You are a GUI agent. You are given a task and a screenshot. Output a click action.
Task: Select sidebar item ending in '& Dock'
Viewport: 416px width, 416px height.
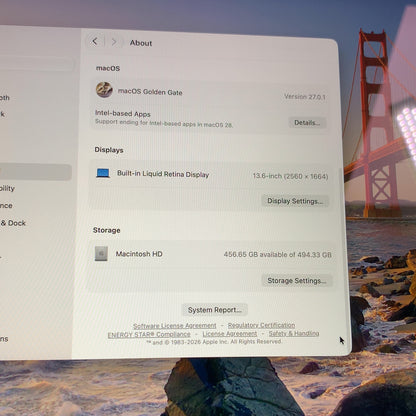13,223
